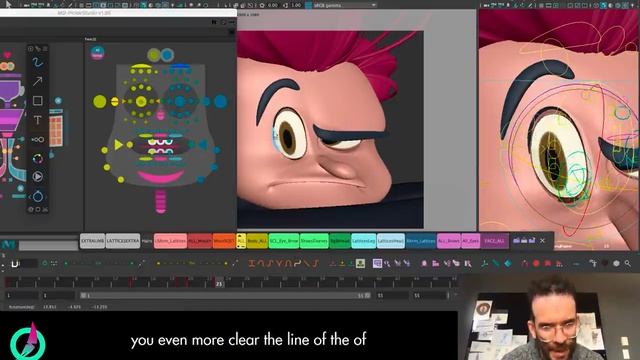Click the ALL_Brows pink shelf button

[x=449, y=241]
